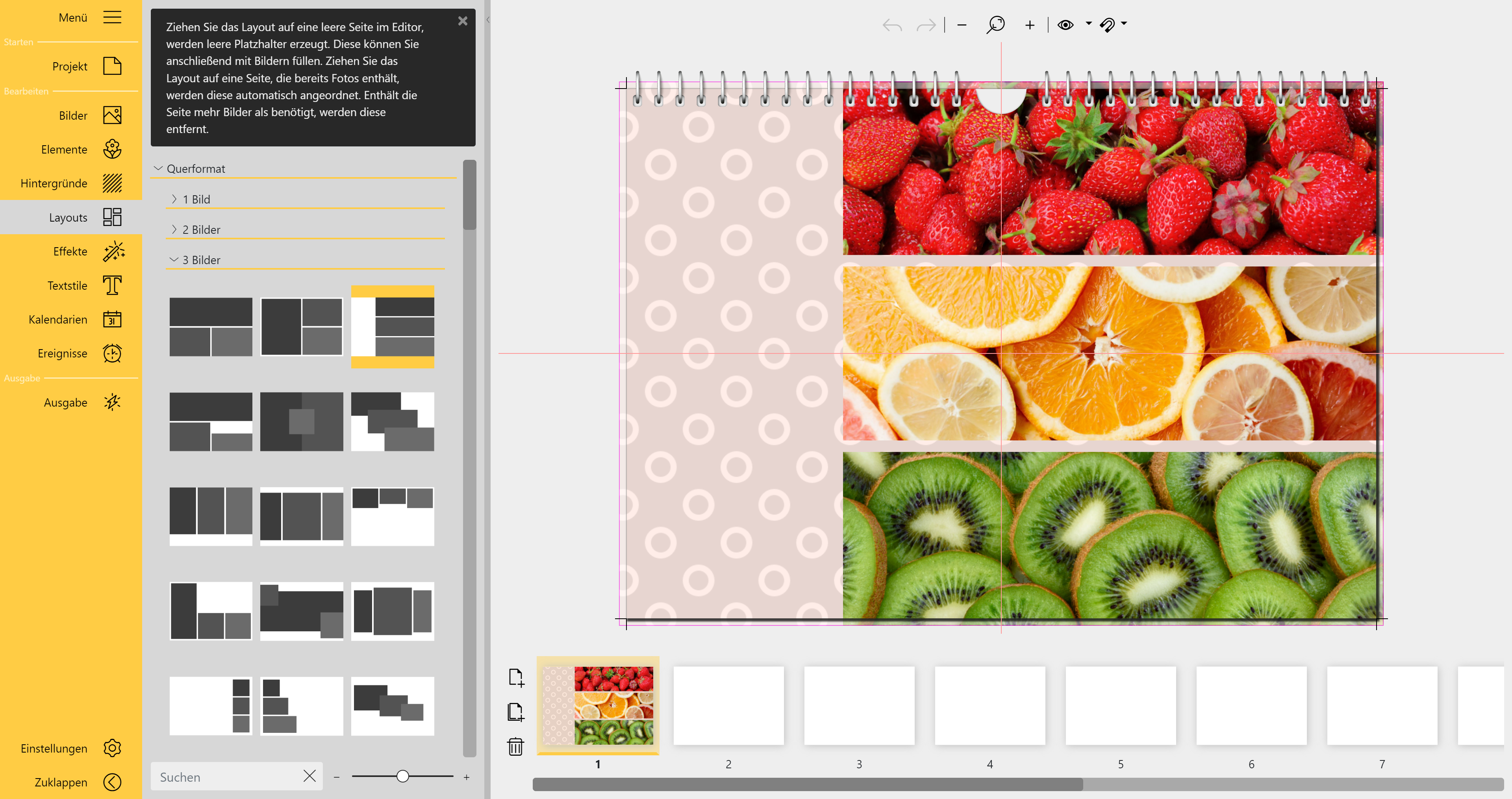Click the magnifier zoom-fit icon
The height and width of the screenshot is (799, 1512).
[x=995, y=25]
